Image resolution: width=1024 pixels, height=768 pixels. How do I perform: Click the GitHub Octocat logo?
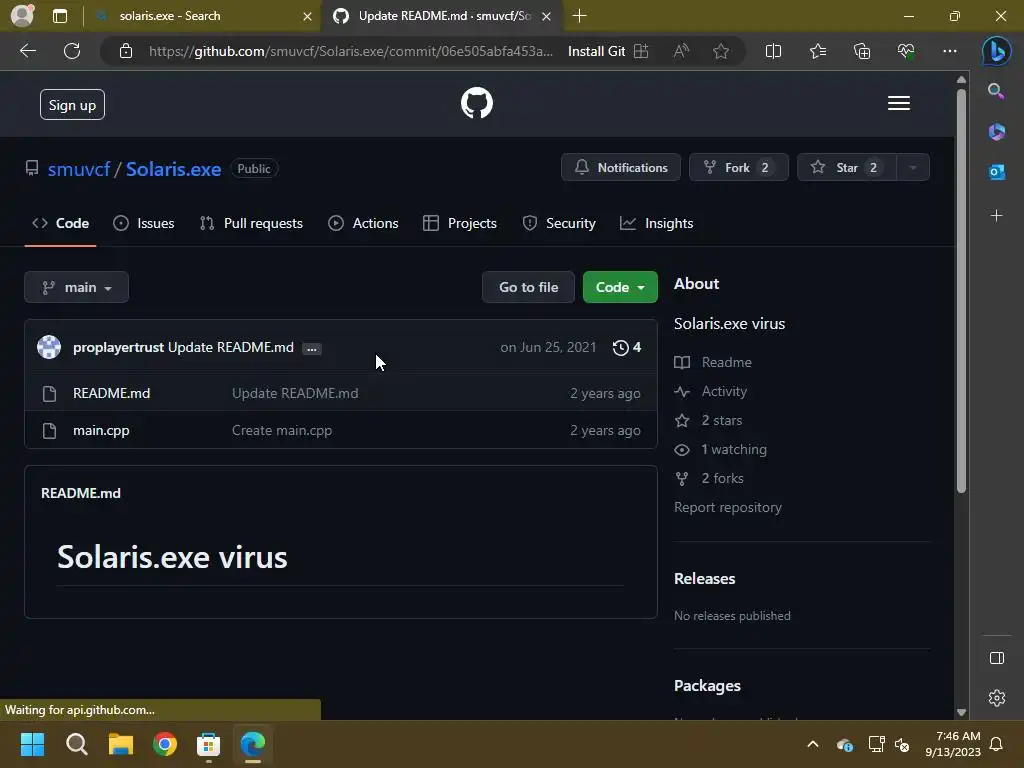coord(477,103)
